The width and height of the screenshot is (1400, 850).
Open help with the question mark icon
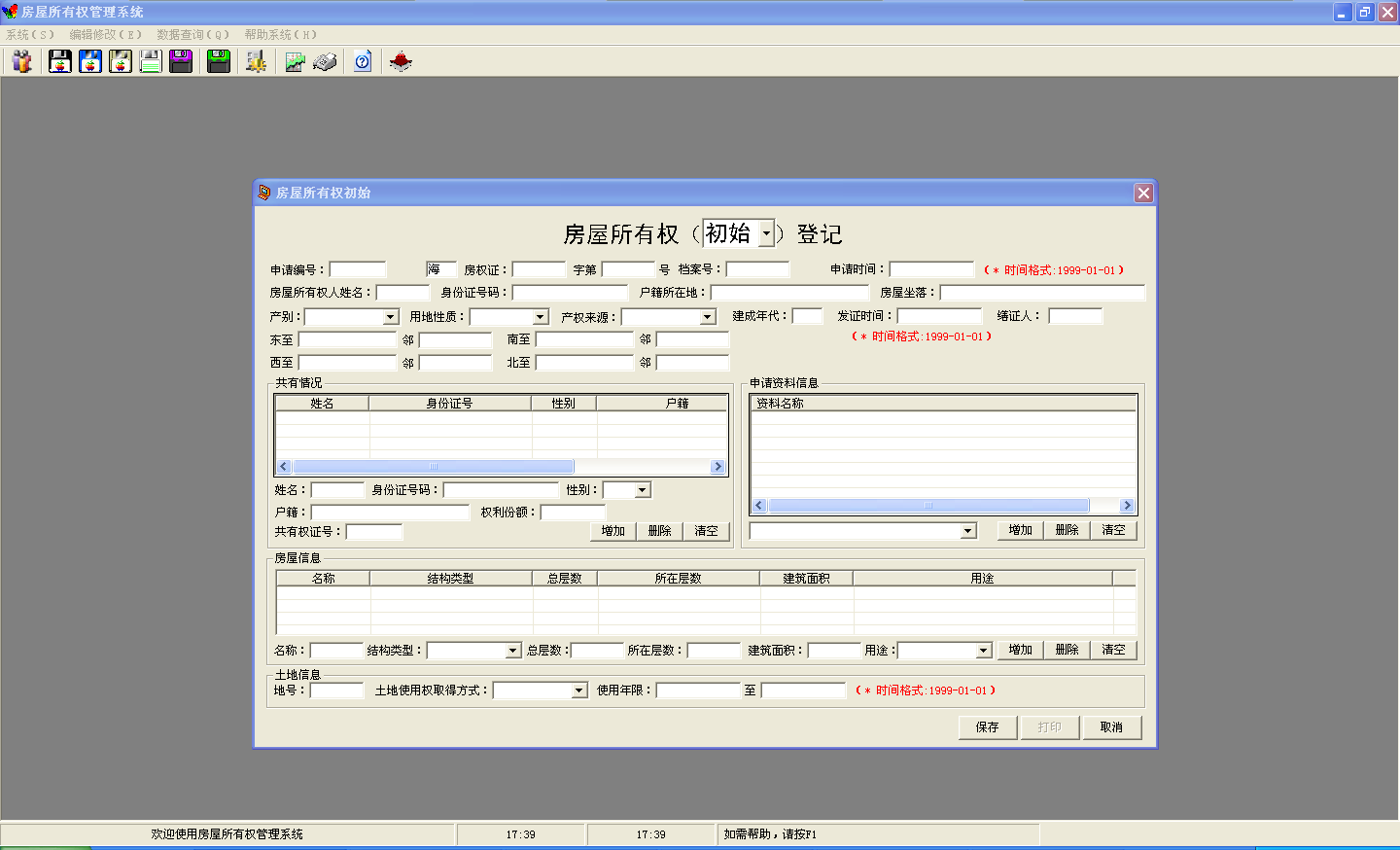363,61
